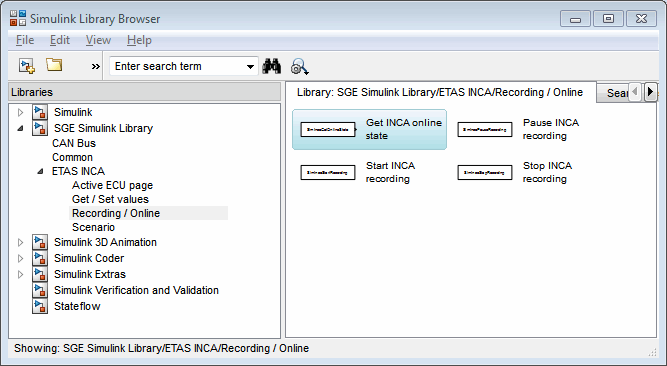Click the new model toolbar icon

point(27,66)
